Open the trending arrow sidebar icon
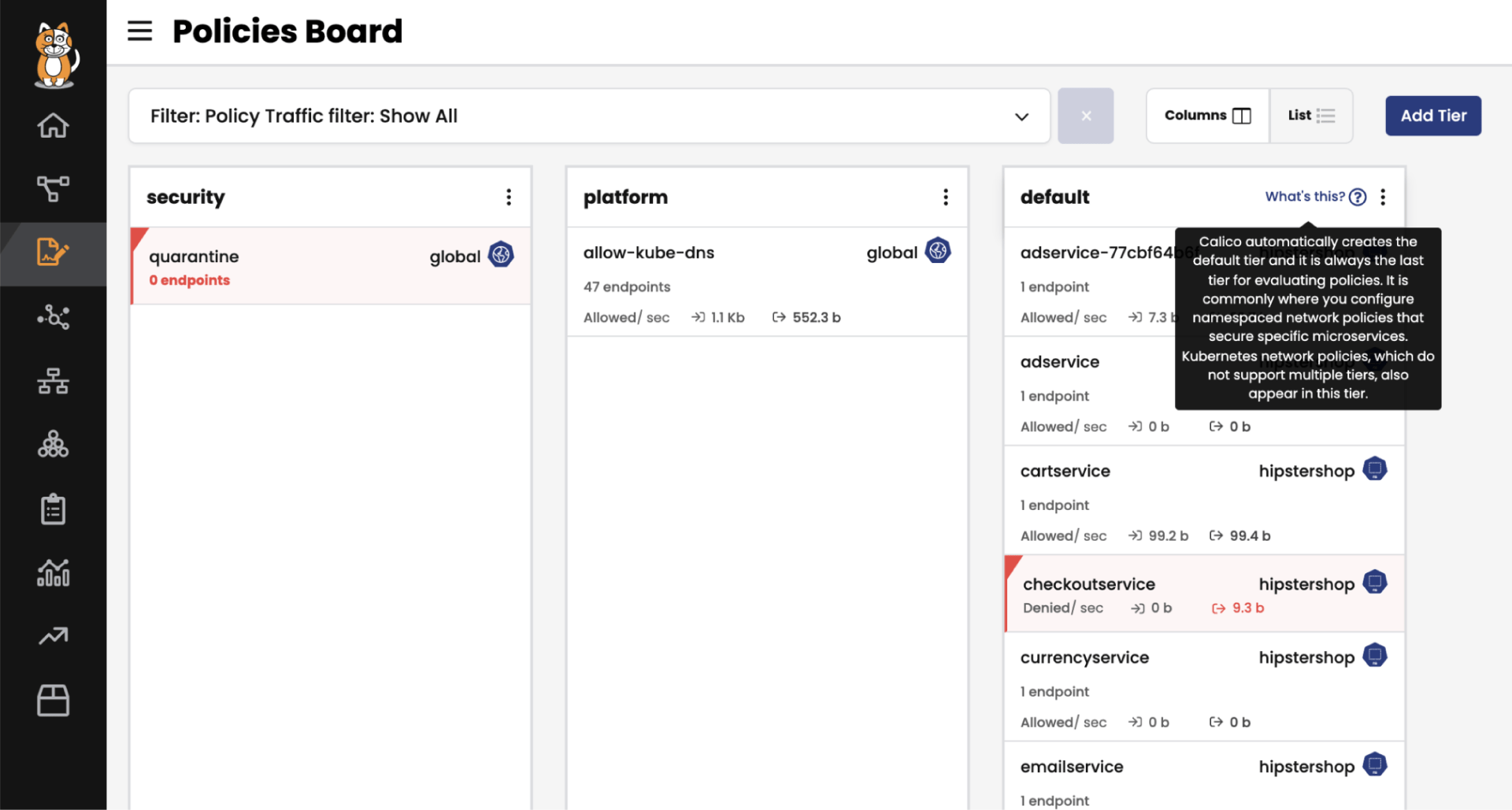Image resolution: width=1512 pixels, height=810 pixels. click(x=53, y=636)
